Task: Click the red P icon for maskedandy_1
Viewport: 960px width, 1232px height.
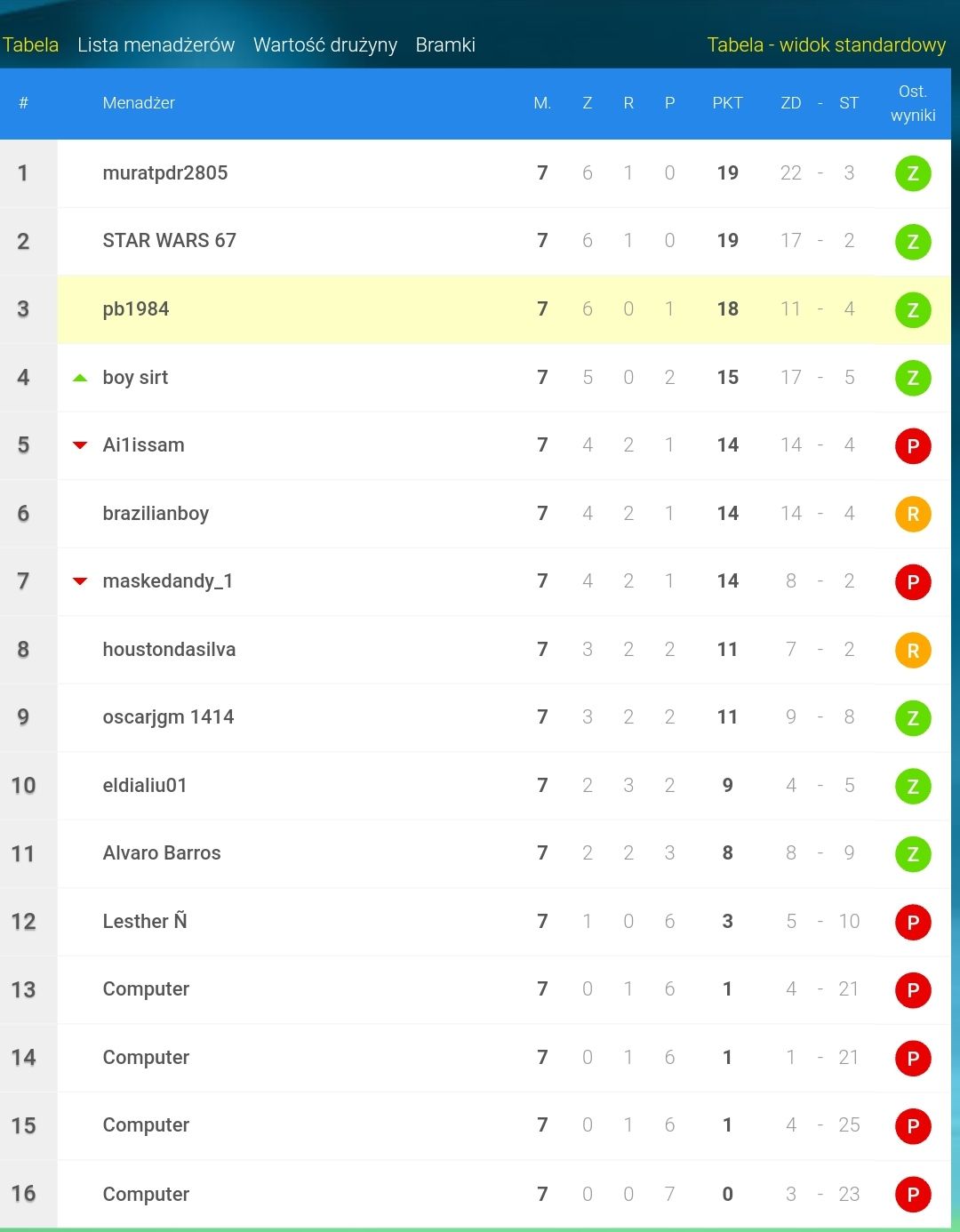Action: tap(913, 581)
